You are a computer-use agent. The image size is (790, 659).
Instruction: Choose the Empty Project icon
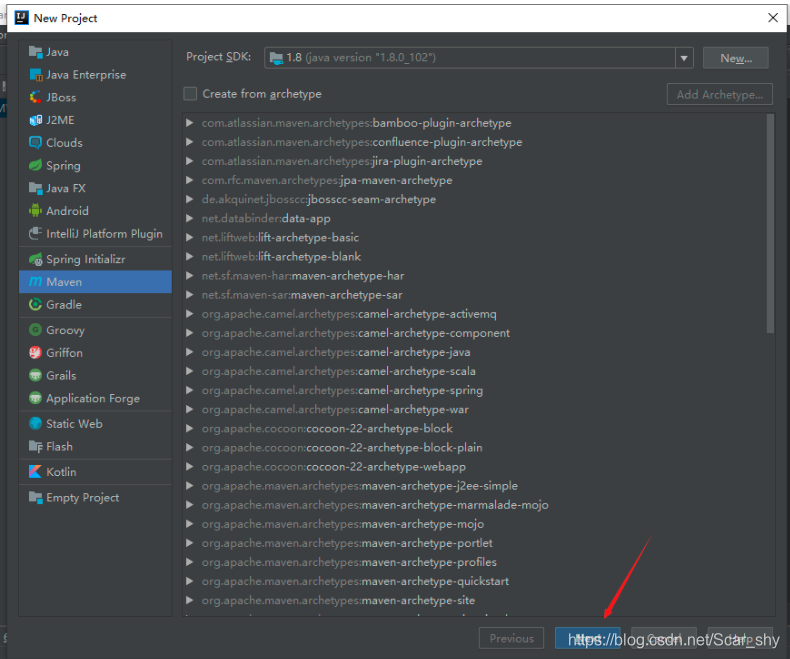pyautogui.click(x=35, y=498)
